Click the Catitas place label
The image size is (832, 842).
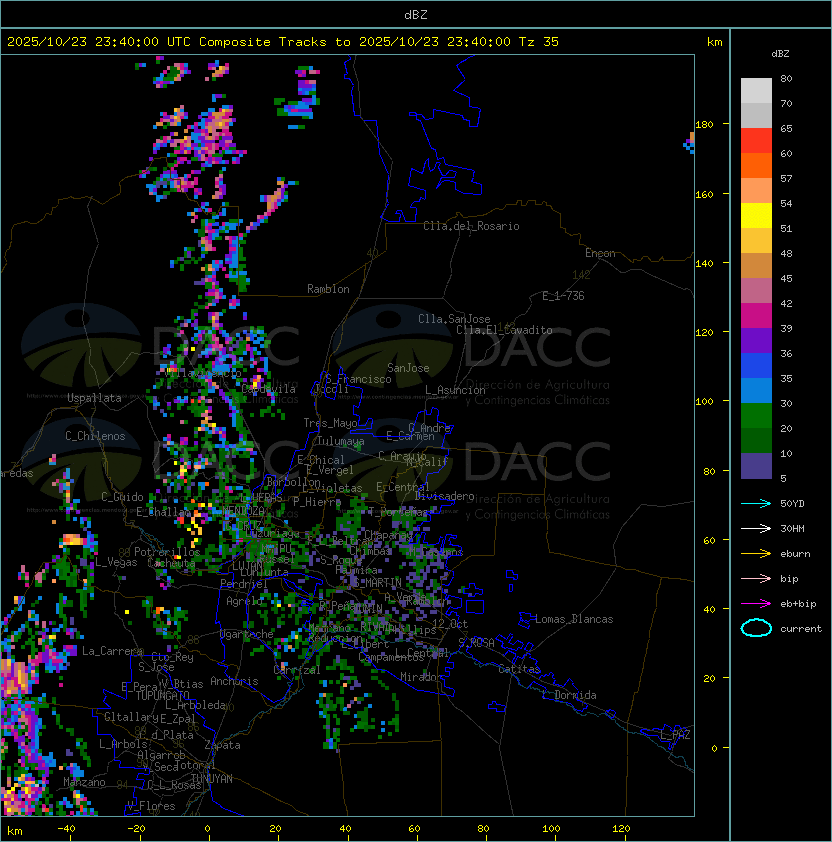tap(519, 669)
